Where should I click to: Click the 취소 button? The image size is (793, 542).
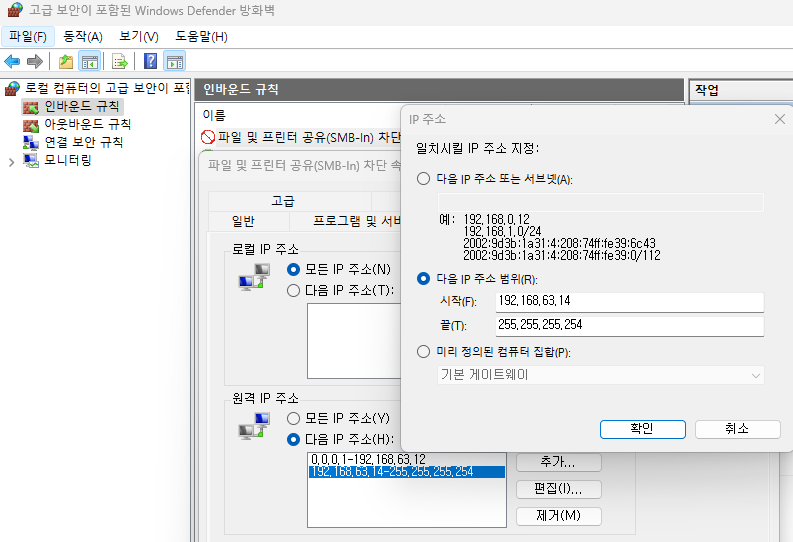[737, 429]
